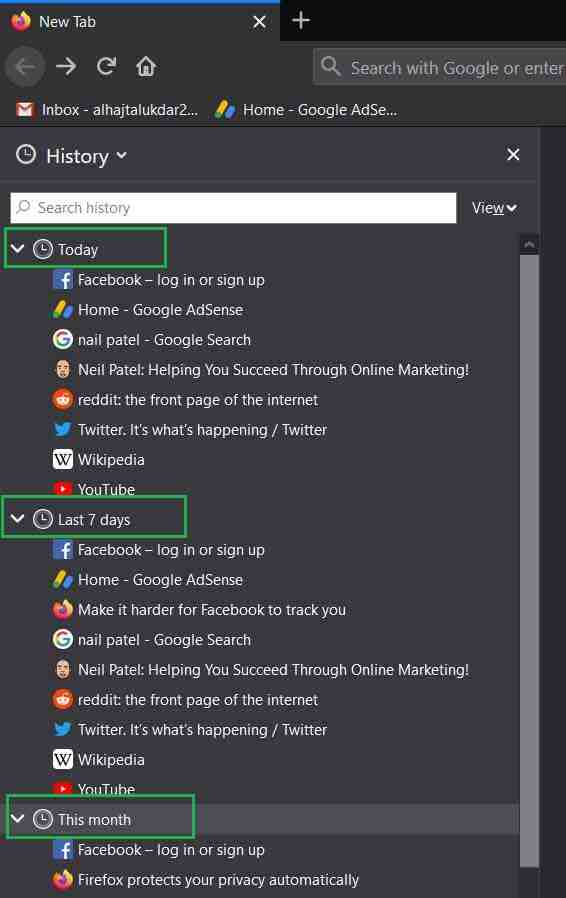Click the browser Back arrow button
Viewport: 566px width, 898px height.
(x=25, y=67)
